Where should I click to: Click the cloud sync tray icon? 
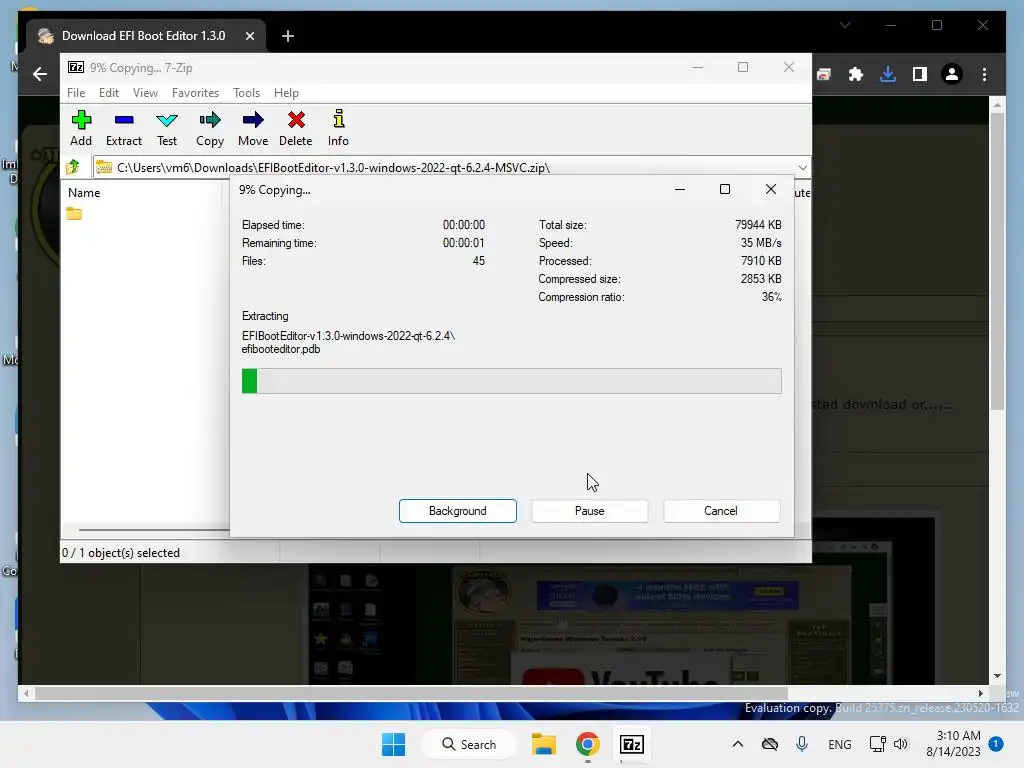tap(770, 744)
